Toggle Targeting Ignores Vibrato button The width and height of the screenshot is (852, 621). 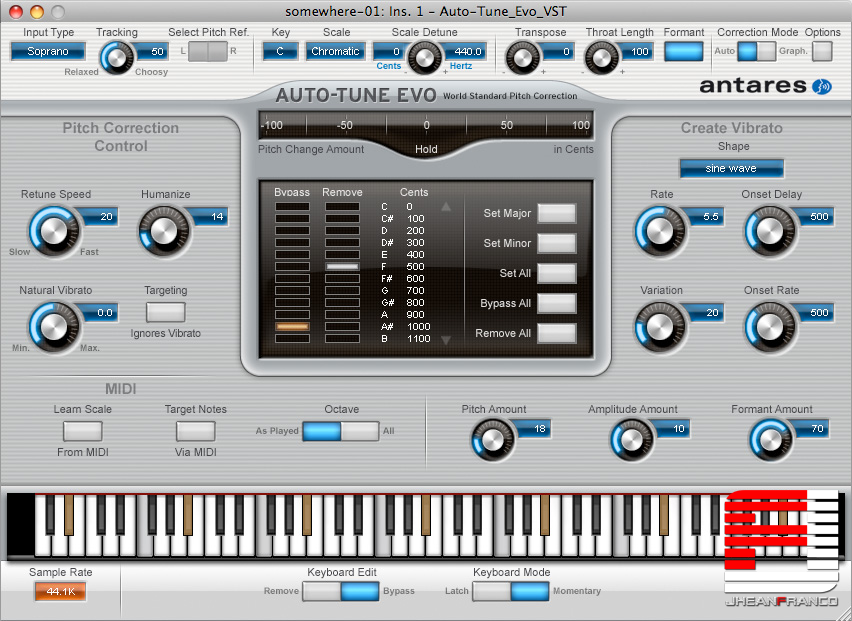coord(166,312)
